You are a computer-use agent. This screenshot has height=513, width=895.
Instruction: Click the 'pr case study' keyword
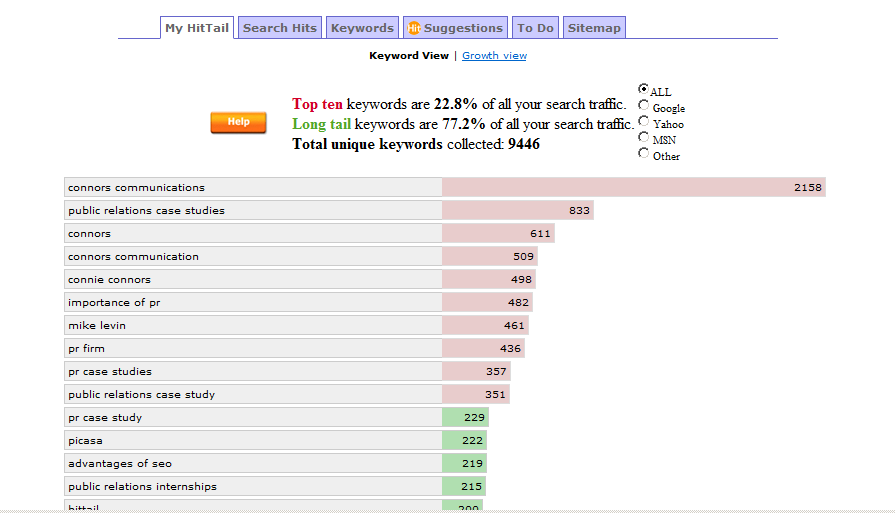click(x=253, y=417)
